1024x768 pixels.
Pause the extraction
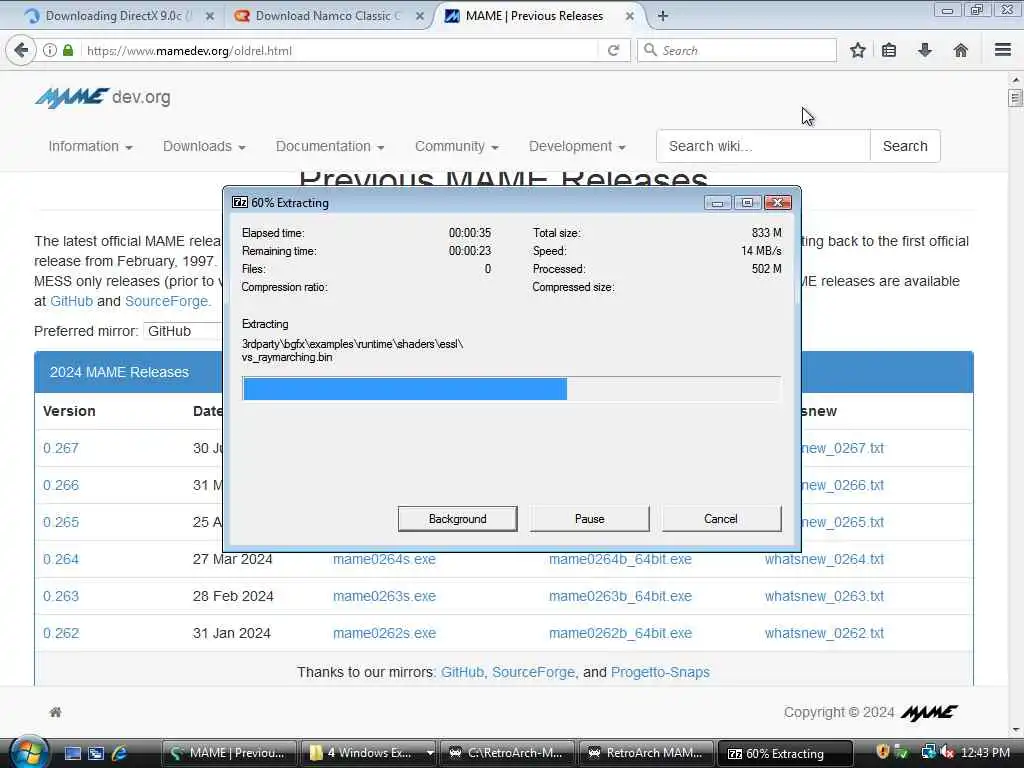tap(590, 519)
